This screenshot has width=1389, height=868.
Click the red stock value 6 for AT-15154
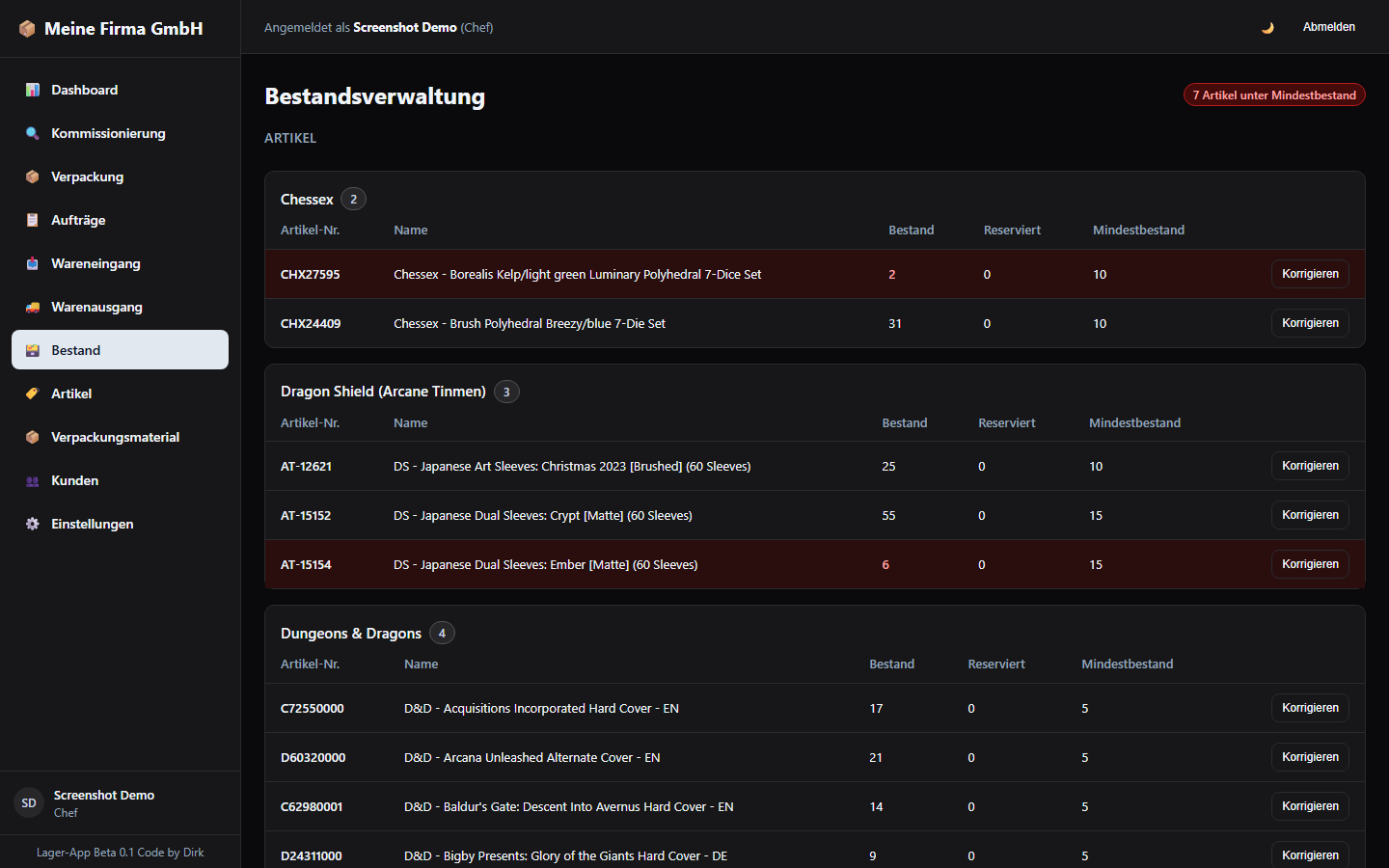885,565
